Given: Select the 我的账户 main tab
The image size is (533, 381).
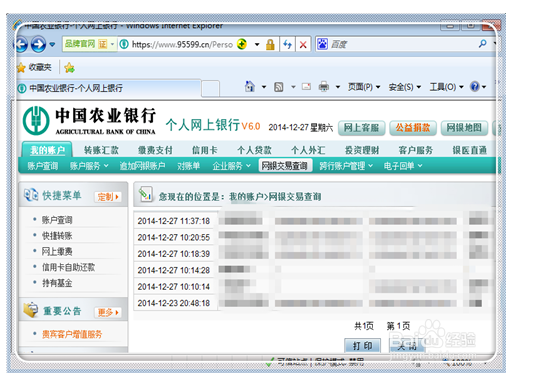Looking at the screenshot, I should pos(47,150).
